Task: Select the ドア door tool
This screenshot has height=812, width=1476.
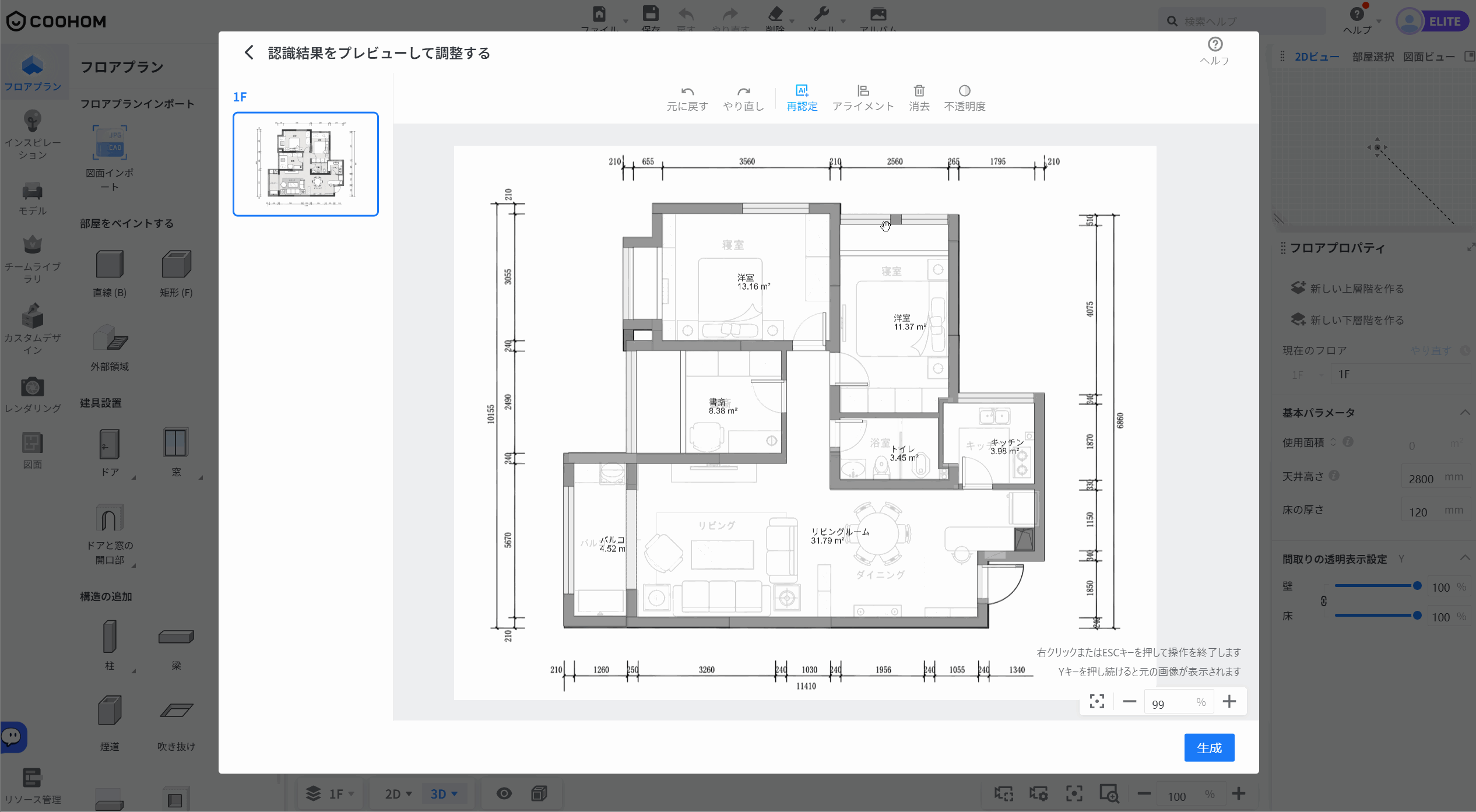Action: pos(110,453)
